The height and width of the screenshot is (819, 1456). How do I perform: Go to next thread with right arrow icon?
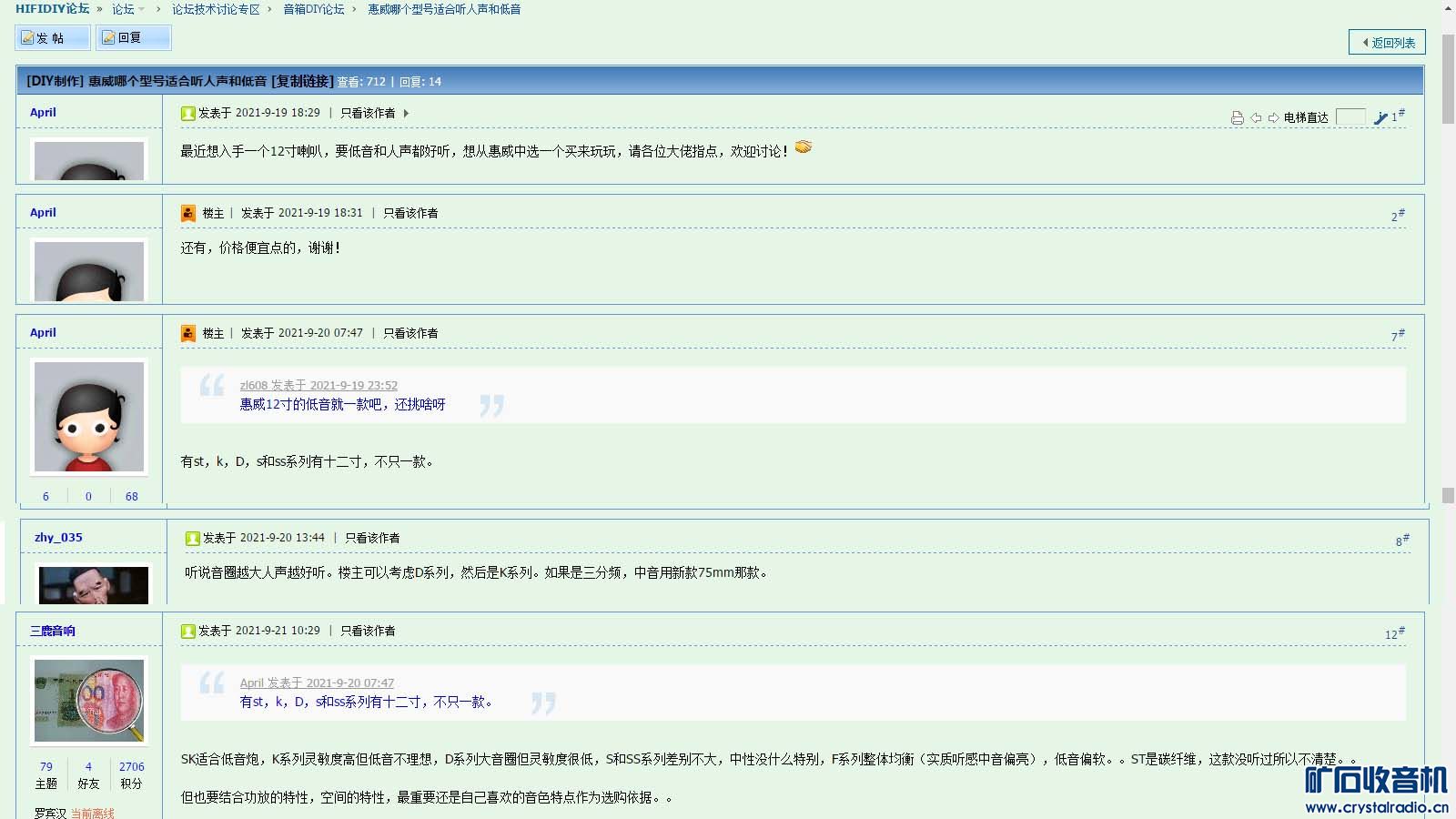(1273, 117)
